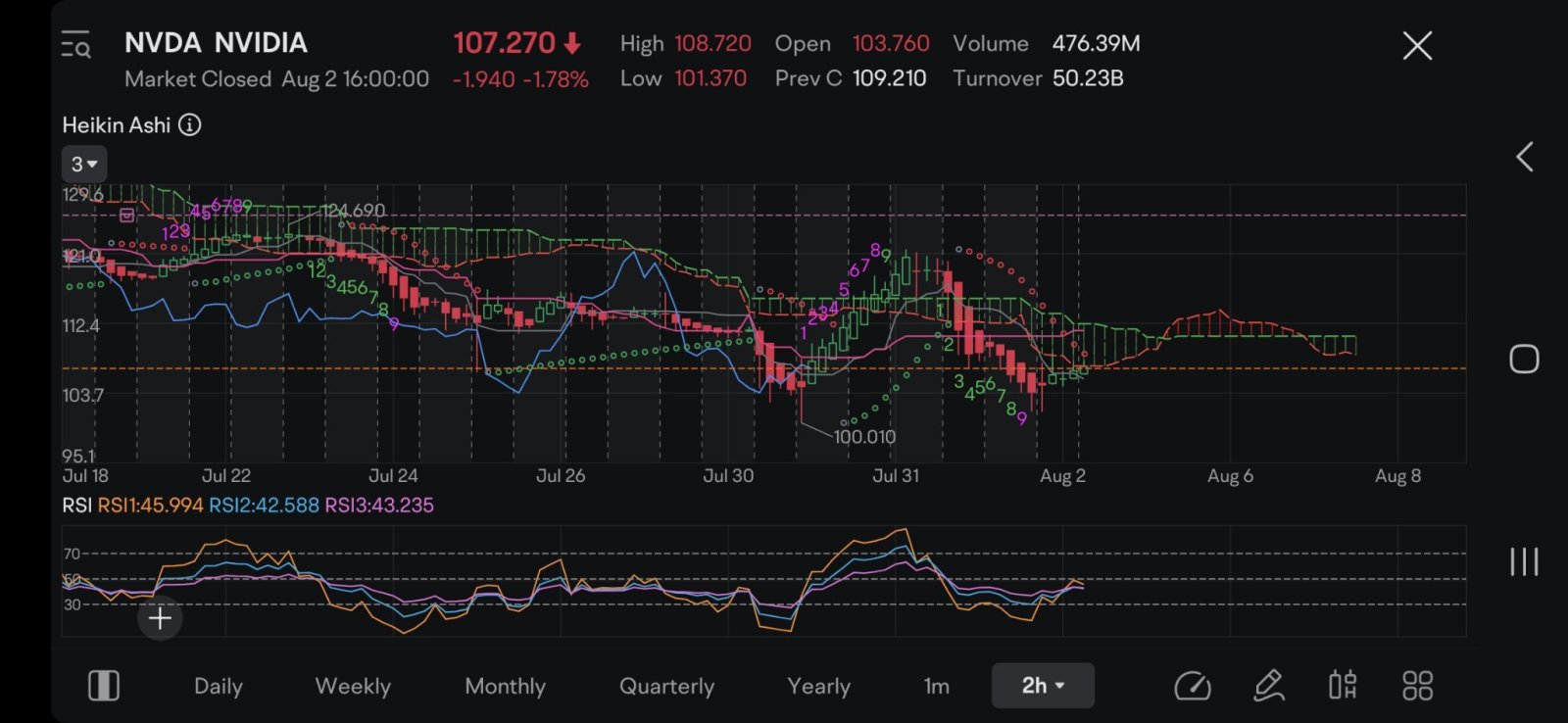The height and width of the screenshot is (723, 1568).
Task: Select the 1m interval
Action: tap(937, 686)
